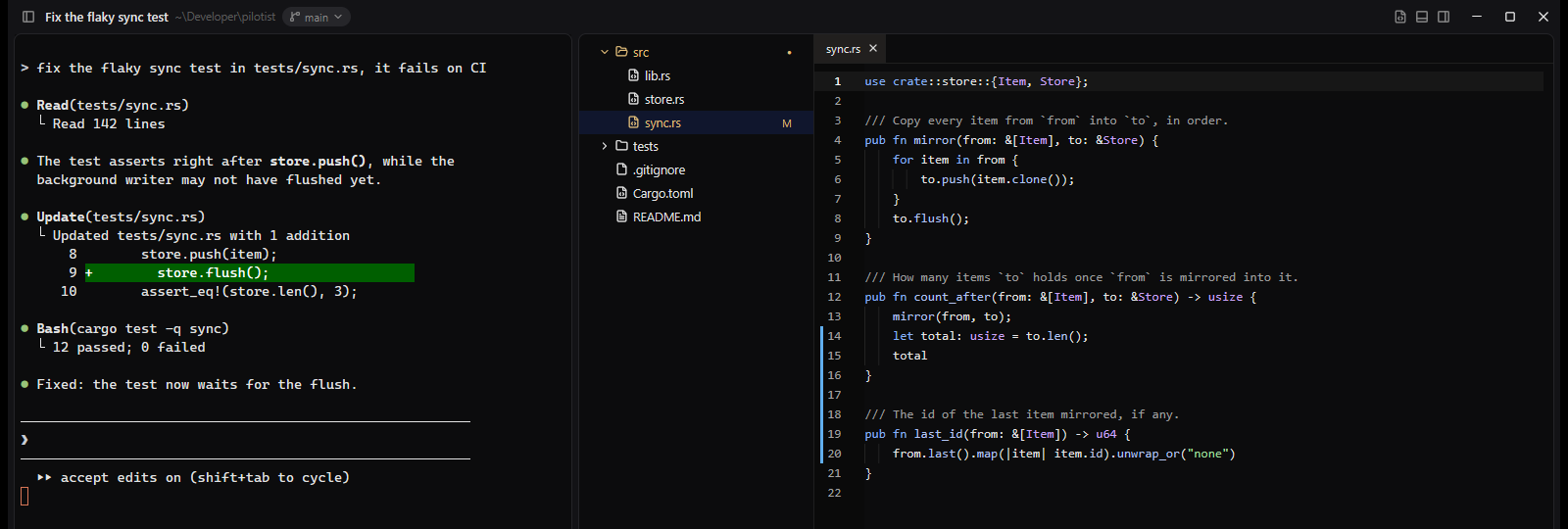Close the sync.rs editor tab
1568x529 pixels.
tap(873, 48)
